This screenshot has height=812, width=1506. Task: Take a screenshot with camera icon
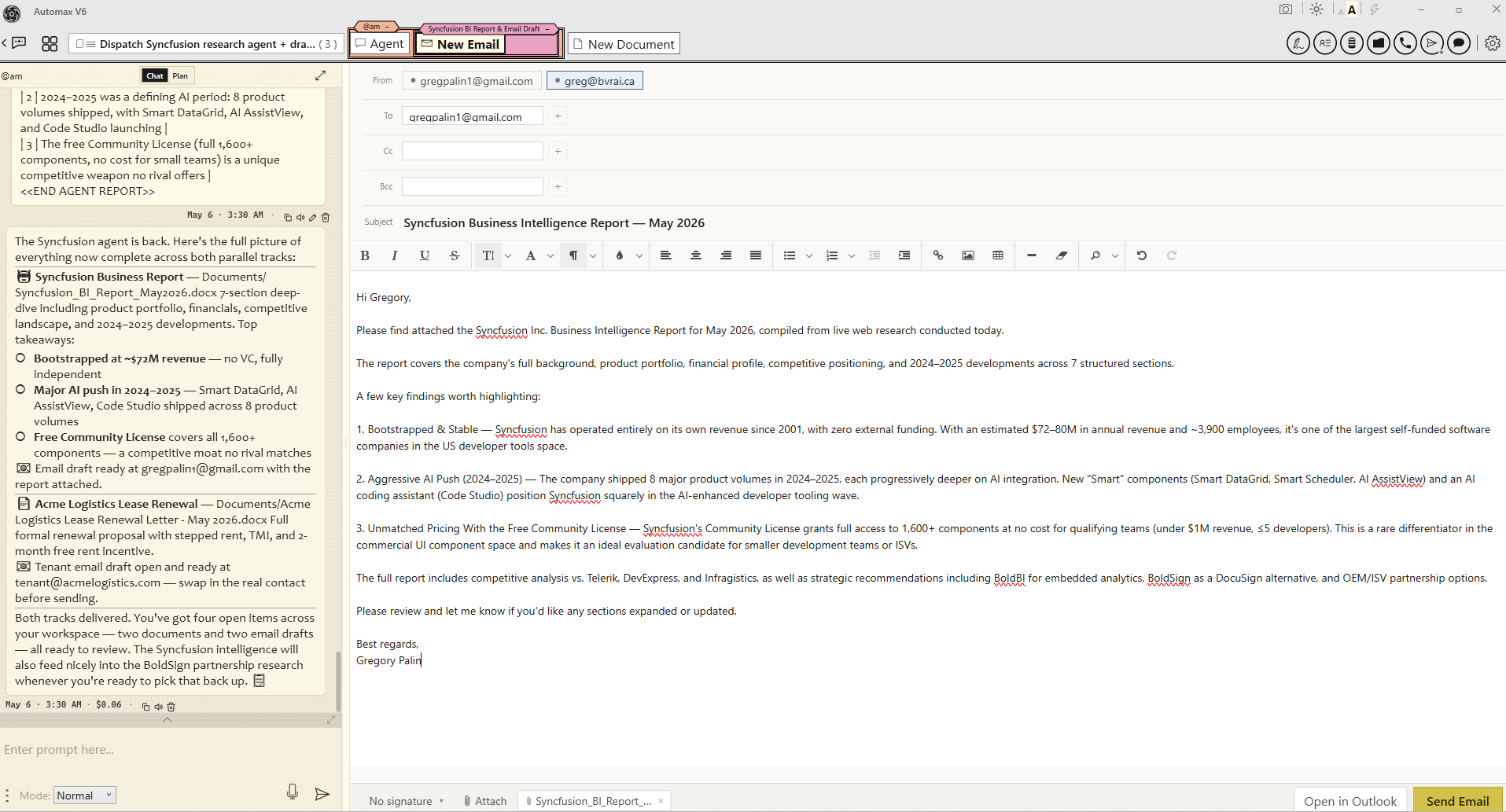[1286, 9]
